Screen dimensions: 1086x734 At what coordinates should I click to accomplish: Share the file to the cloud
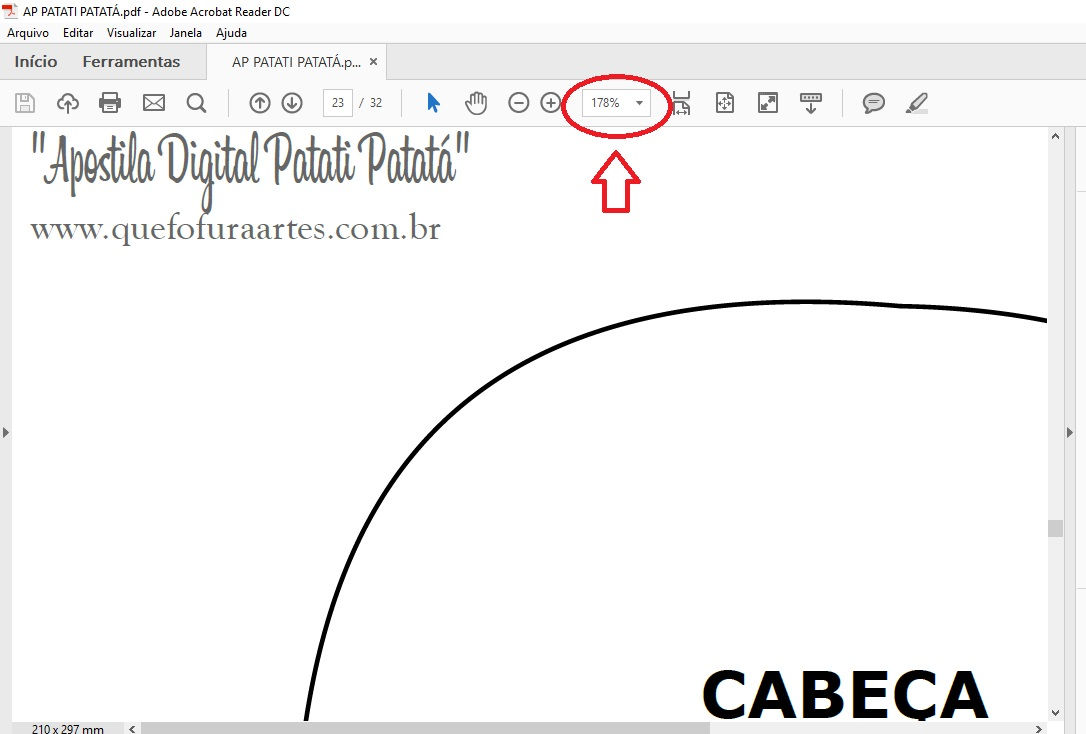[x=67, y=102]
